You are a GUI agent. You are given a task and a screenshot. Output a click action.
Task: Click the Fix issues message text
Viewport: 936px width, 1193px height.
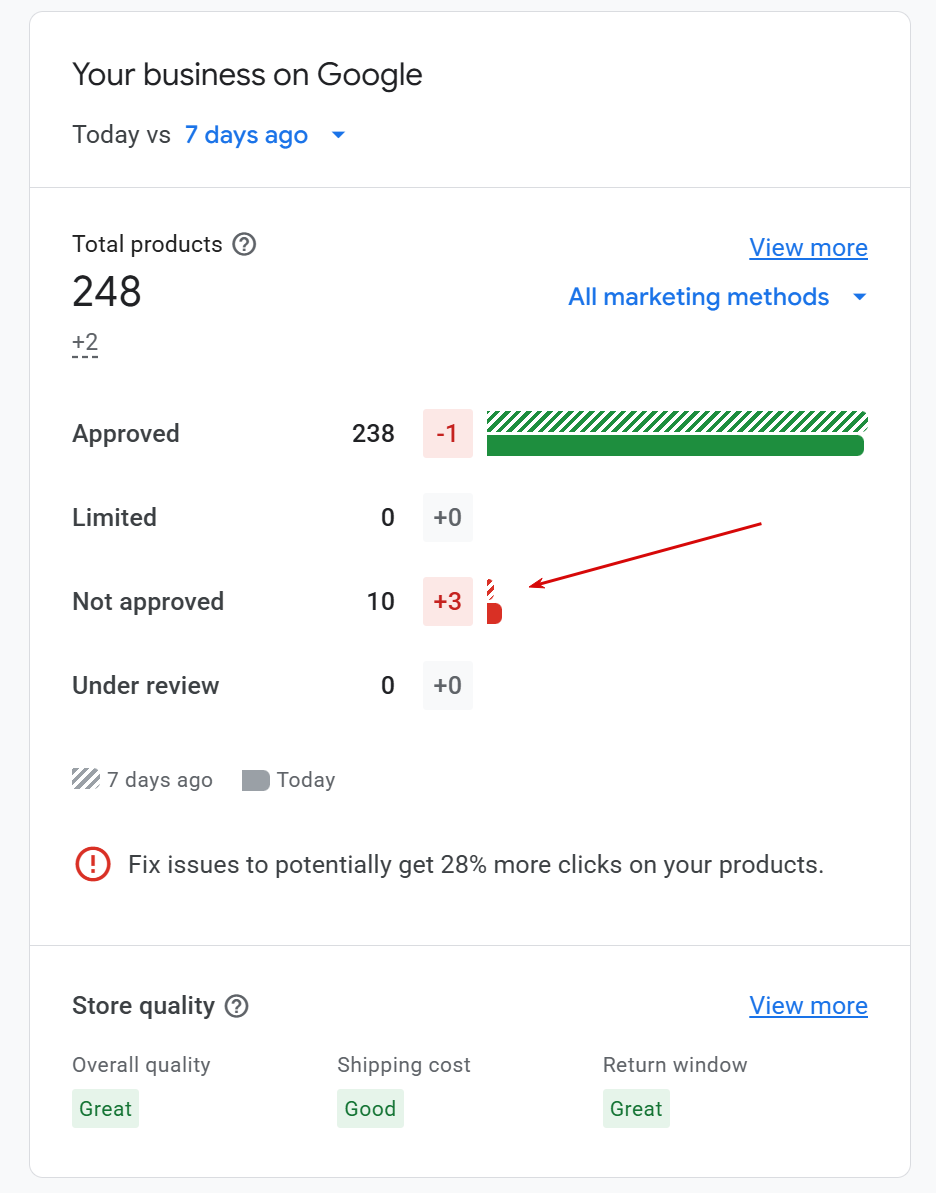click(x=476, y=865)
